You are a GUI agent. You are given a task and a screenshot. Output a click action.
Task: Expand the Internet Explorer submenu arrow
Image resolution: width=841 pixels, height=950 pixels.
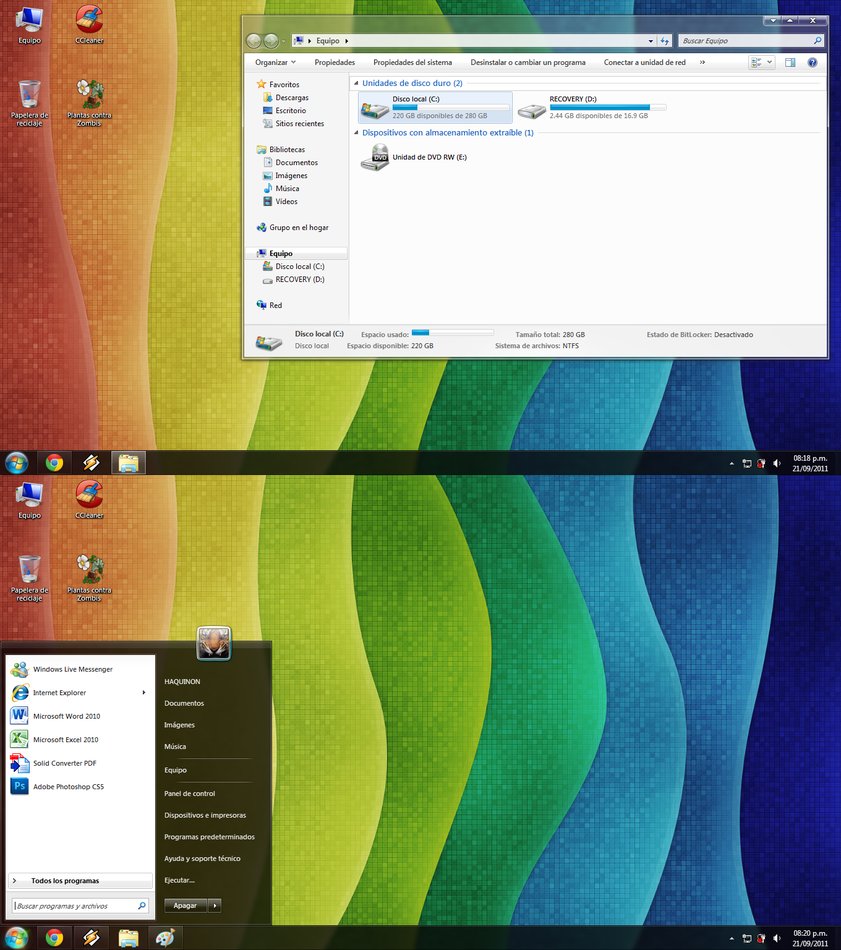[x=144, y=693]
